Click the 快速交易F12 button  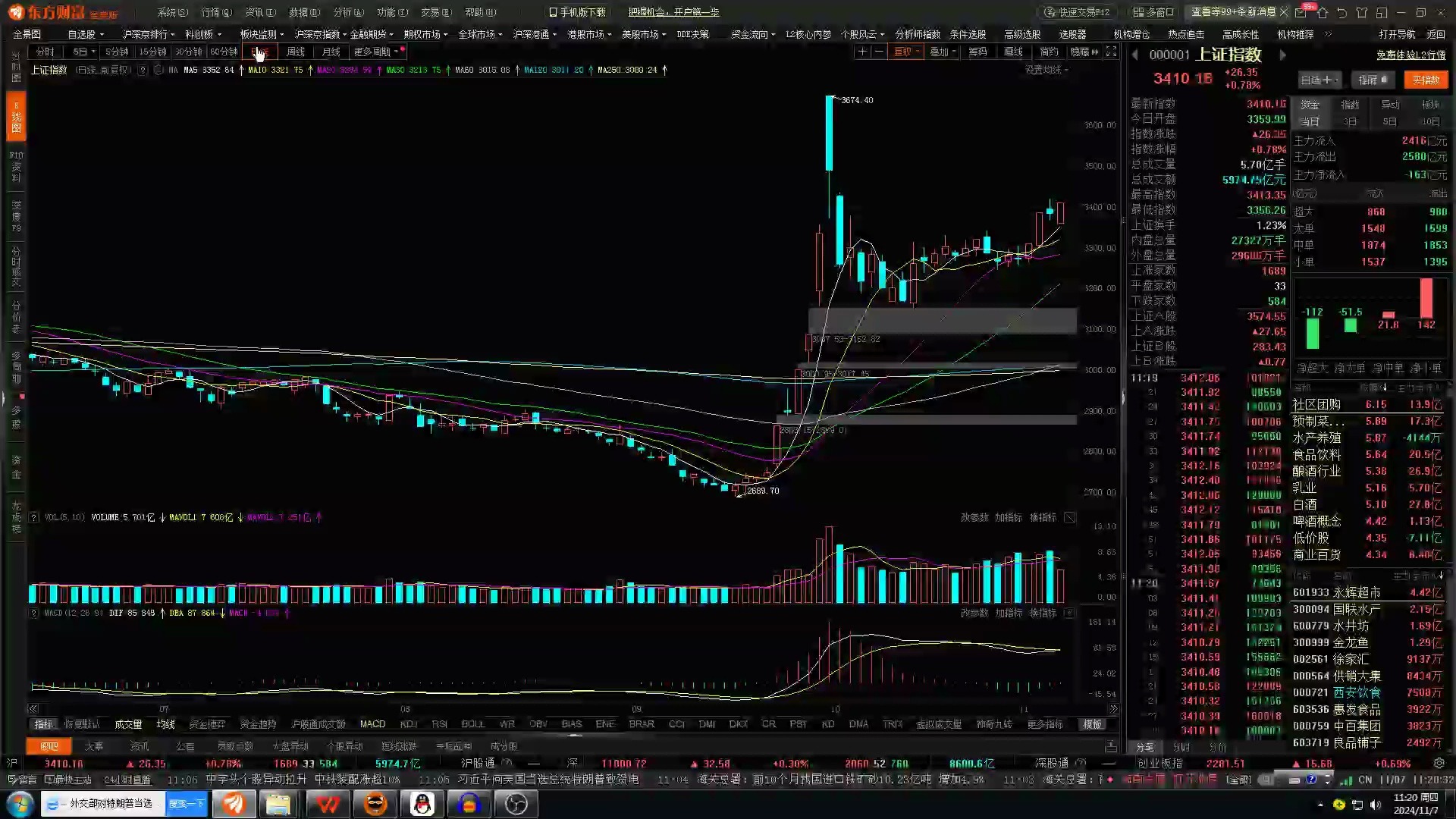[x=1077, y=12]
